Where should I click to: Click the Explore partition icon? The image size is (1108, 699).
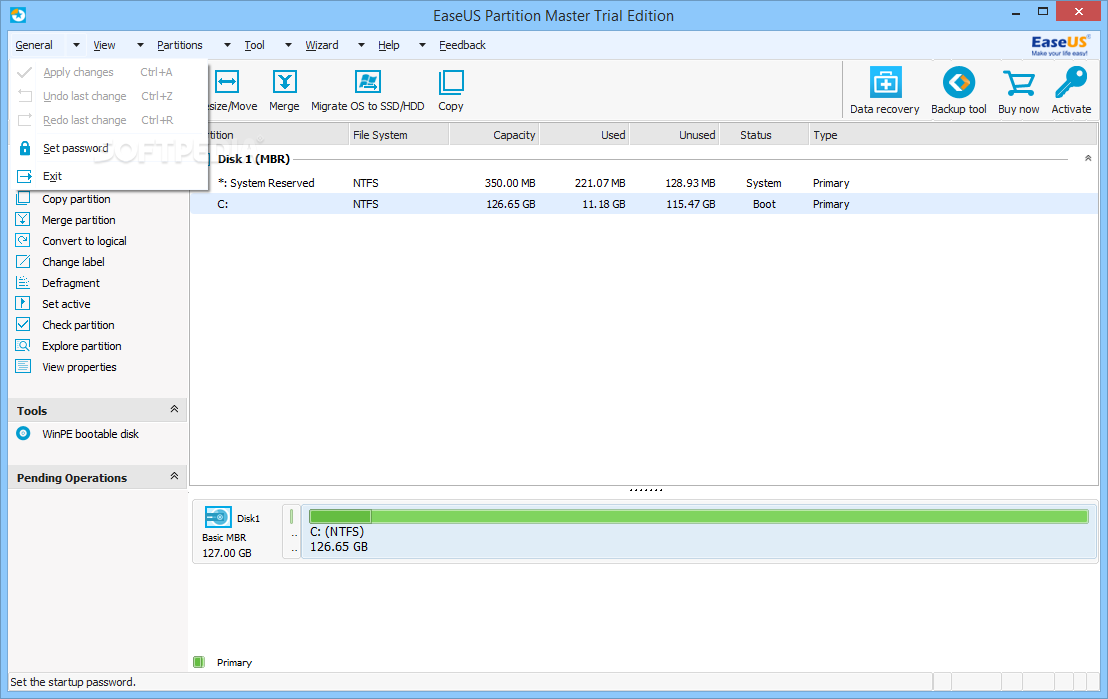23,346
